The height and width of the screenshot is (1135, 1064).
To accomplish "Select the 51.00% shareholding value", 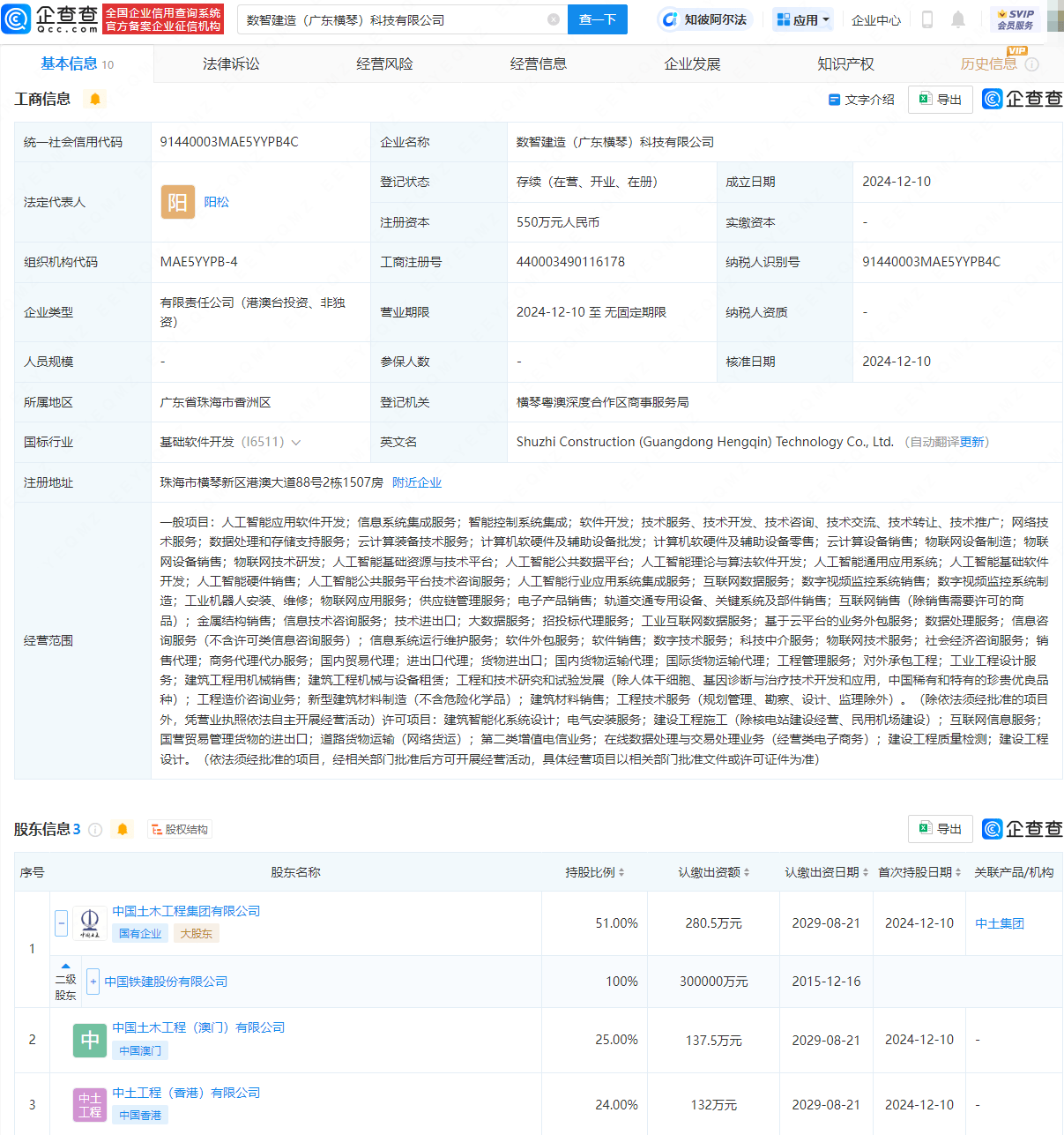I will 616,923.
